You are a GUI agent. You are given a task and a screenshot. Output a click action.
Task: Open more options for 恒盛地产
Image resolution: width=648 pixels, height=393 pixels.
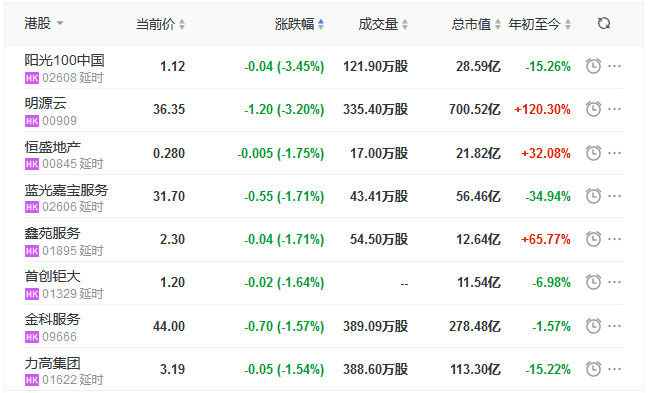pyautogui.click(x=615, y=153)
